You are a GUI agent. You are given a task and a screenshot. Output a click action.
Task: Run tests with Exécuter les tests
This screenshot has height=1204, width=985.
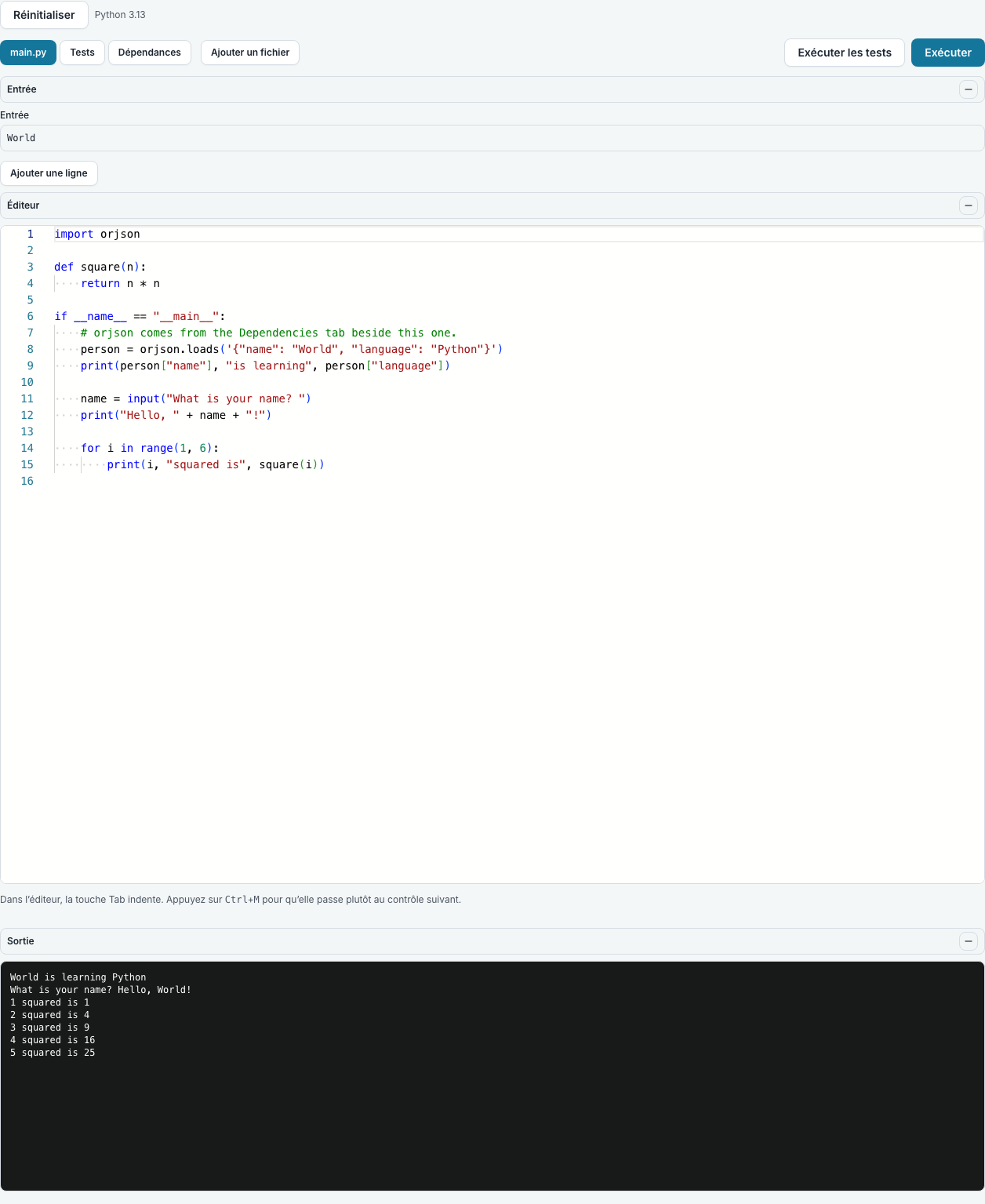845,53
